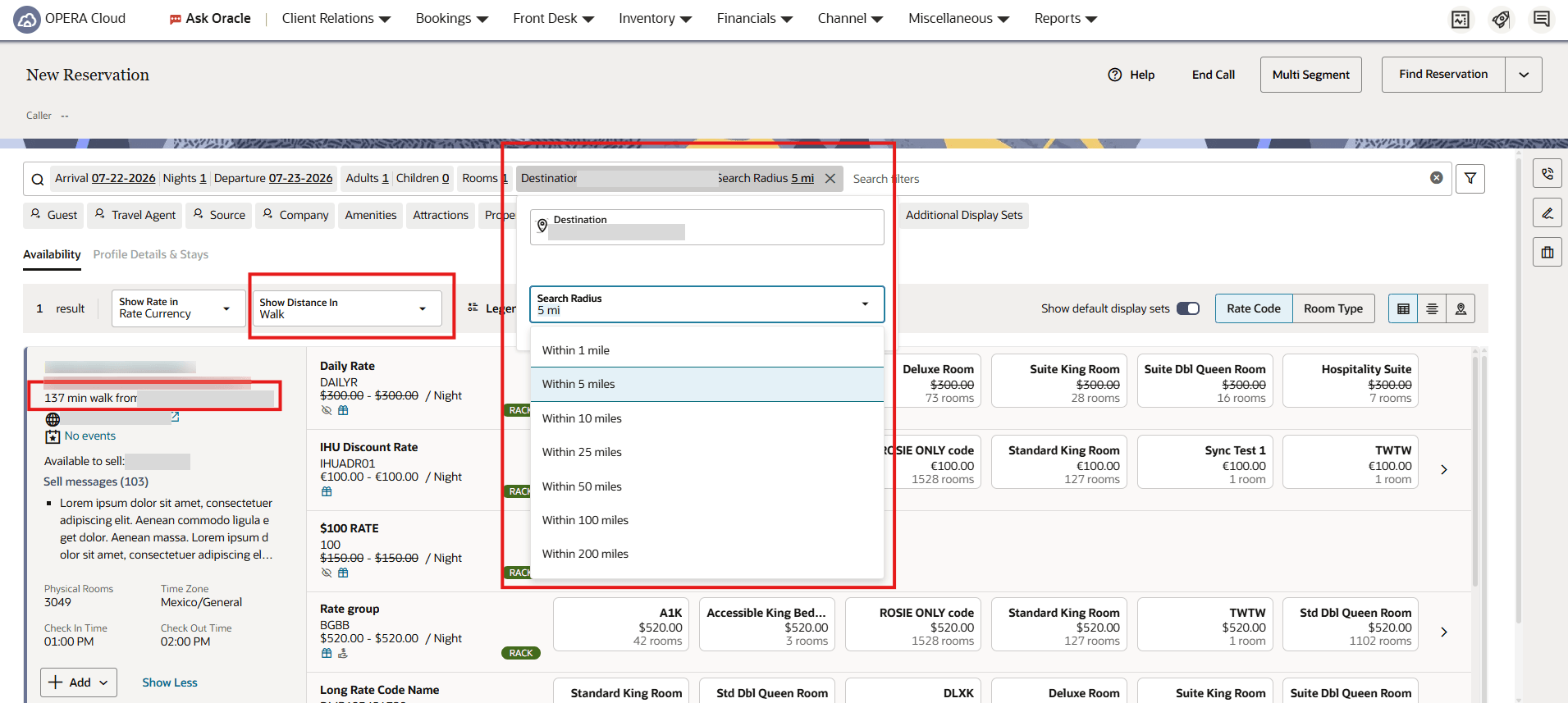This screenshot has height=703, width=1568.
Task: Toggle Show default display sets switch
Action: click(x=1187, y=308)
